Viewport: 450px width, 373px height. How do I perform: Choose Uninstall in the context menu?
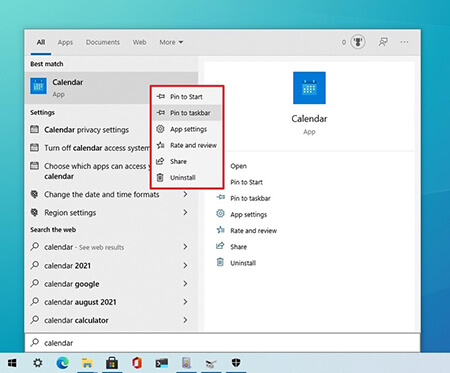pos(187,177)
